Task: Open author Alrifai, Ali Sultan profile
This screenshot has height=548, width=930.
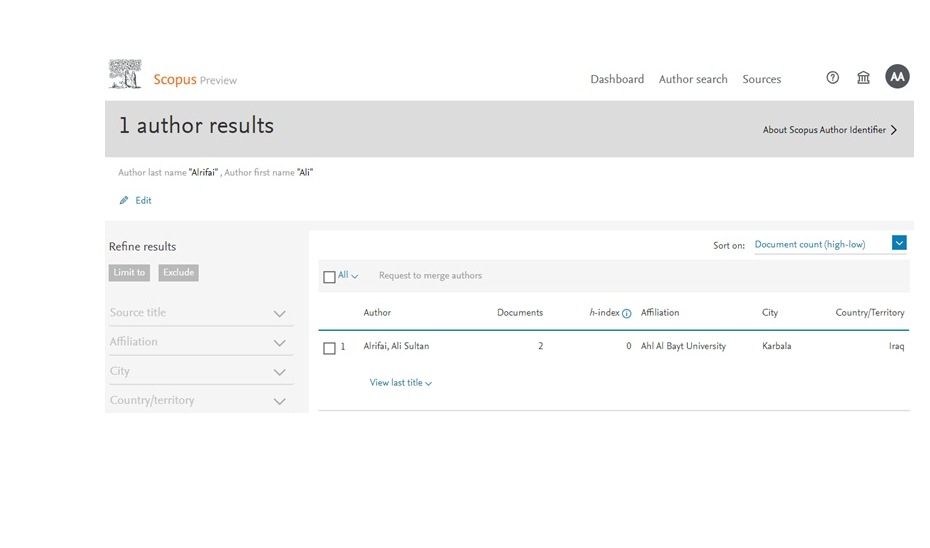Action: click(396, 346)
